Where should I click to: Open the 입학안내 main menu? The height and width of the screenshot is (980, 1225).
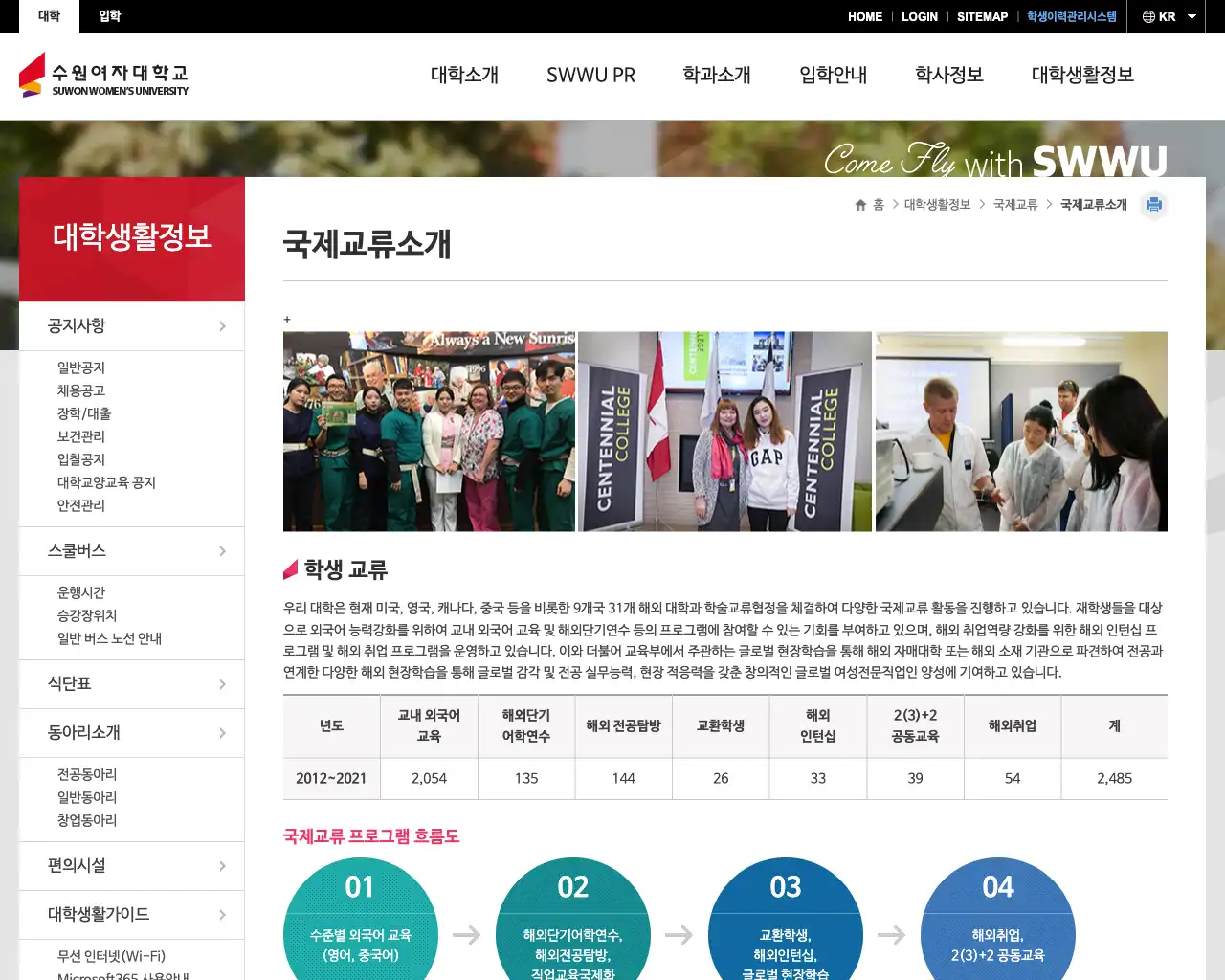click(833, 75)
